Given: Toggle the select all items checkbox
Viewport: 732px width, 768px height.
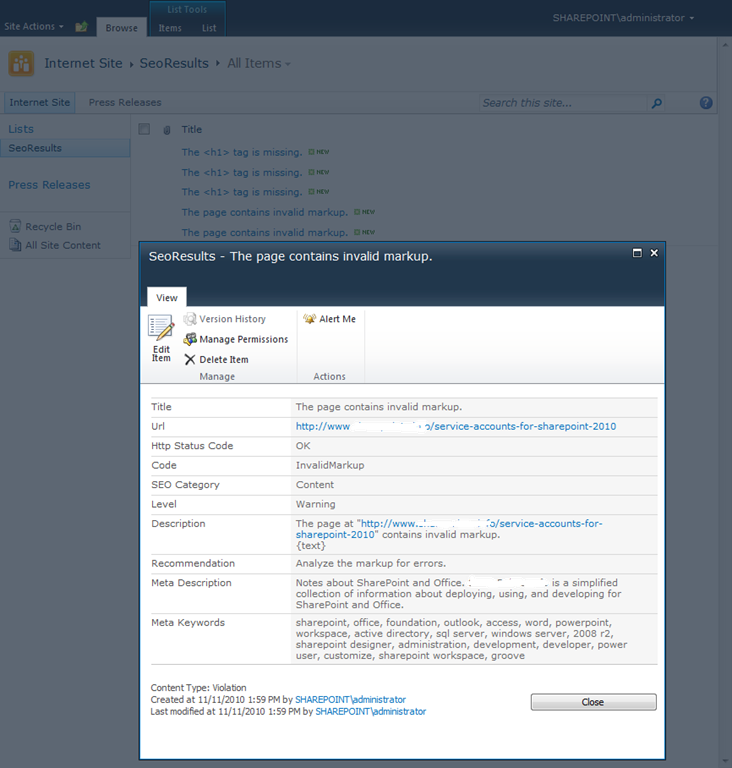Looking at the screenshot, I should click(144, 129).
